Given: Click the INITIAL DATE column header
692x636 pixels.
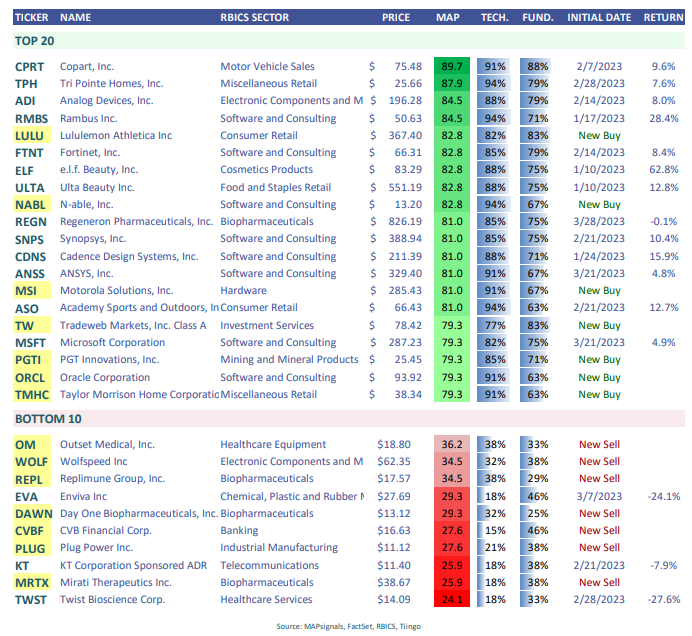Looking at the screenshot, I should (x=599, y=18).
